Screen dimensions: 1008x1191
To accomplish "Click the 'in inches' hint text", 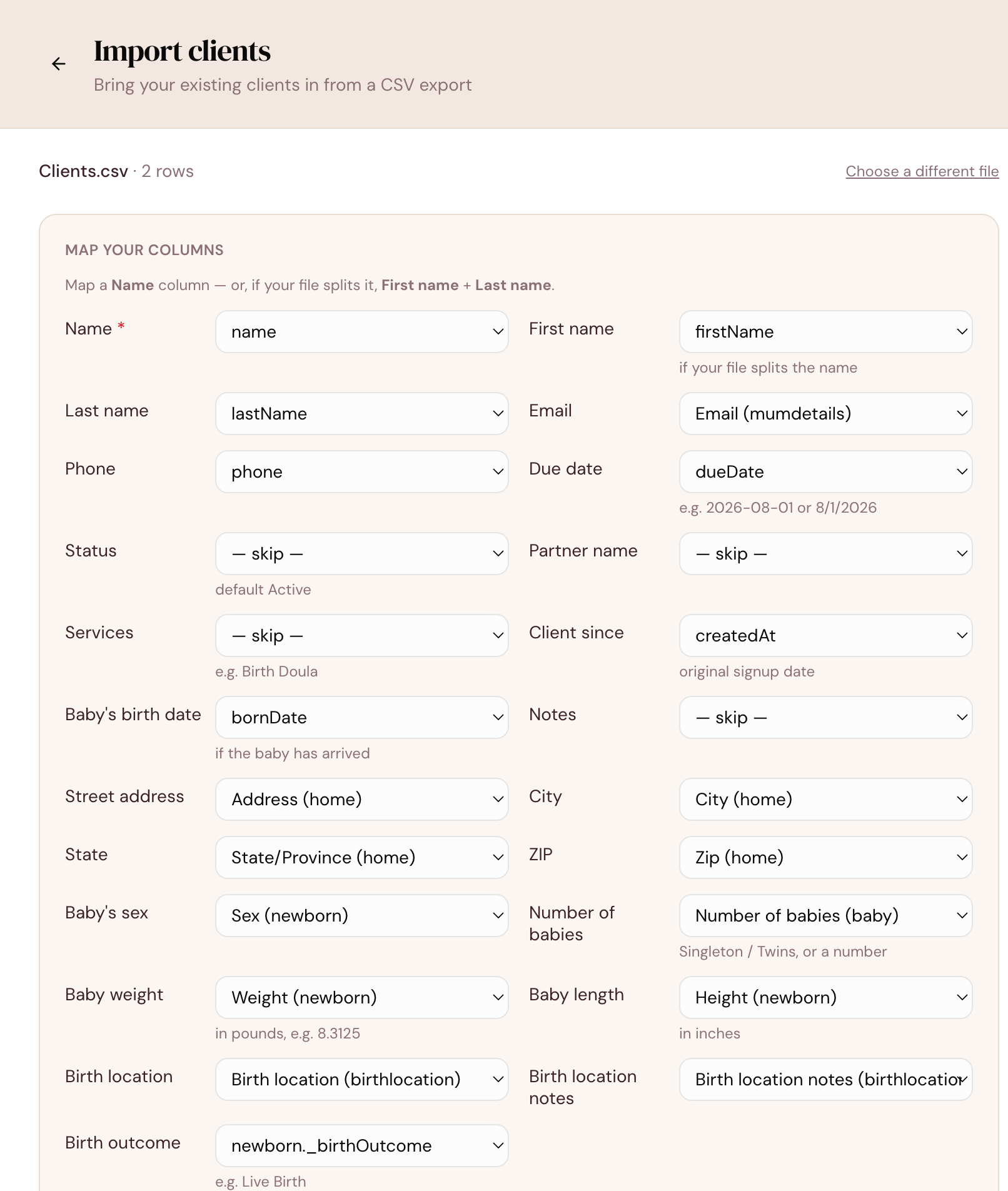I will [x=710, y=1033].
